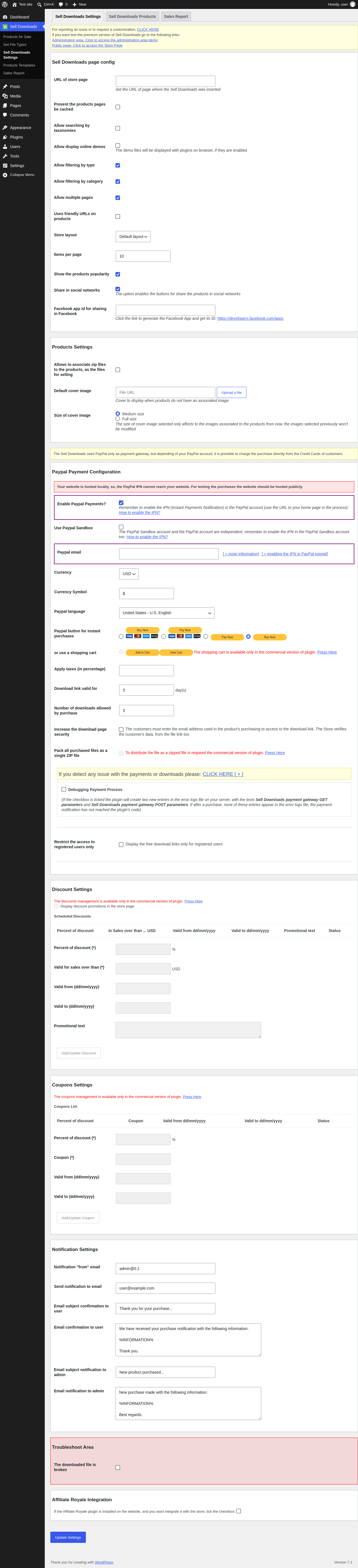Open Media library icon
Screen dimensions: 358x1568
pos(5,96)
